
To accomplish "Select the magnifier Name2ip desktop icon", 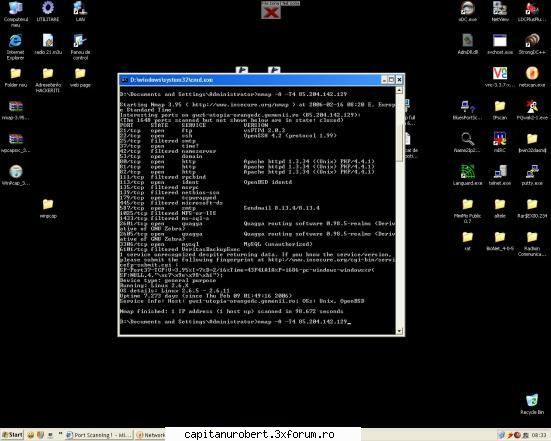I will pyautogui.click(x=467, y=143).
